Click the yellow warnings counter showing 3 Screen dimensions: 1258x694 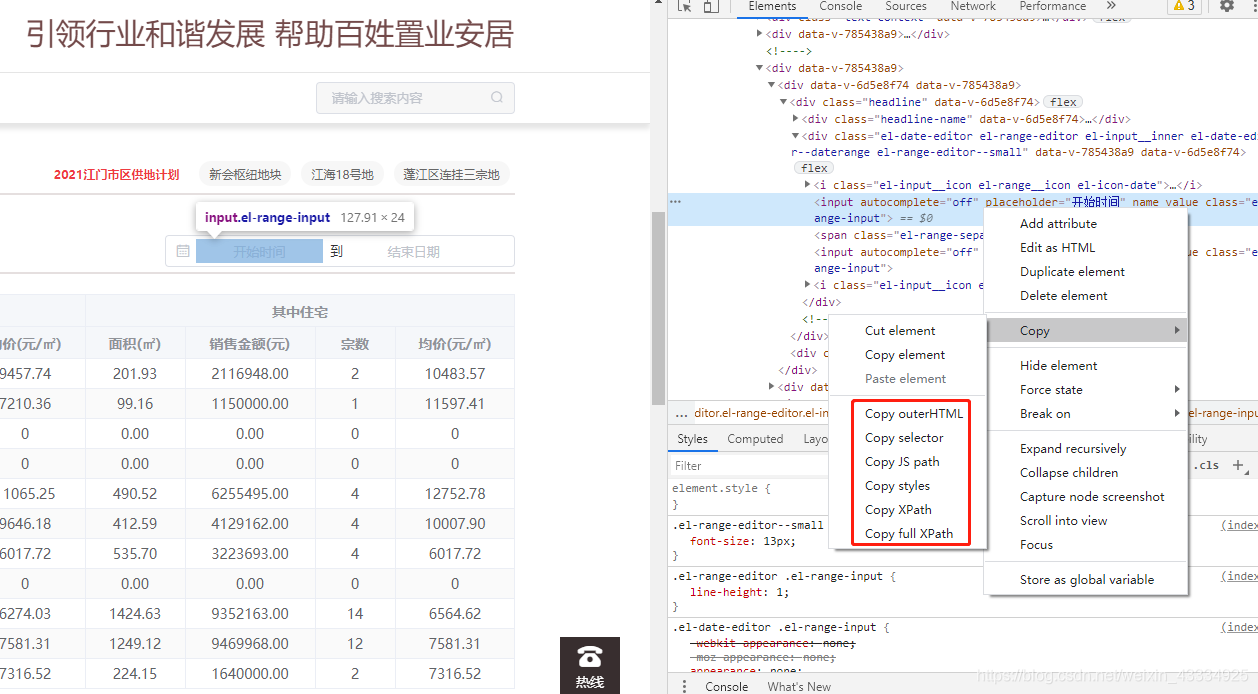(1185, 7)
